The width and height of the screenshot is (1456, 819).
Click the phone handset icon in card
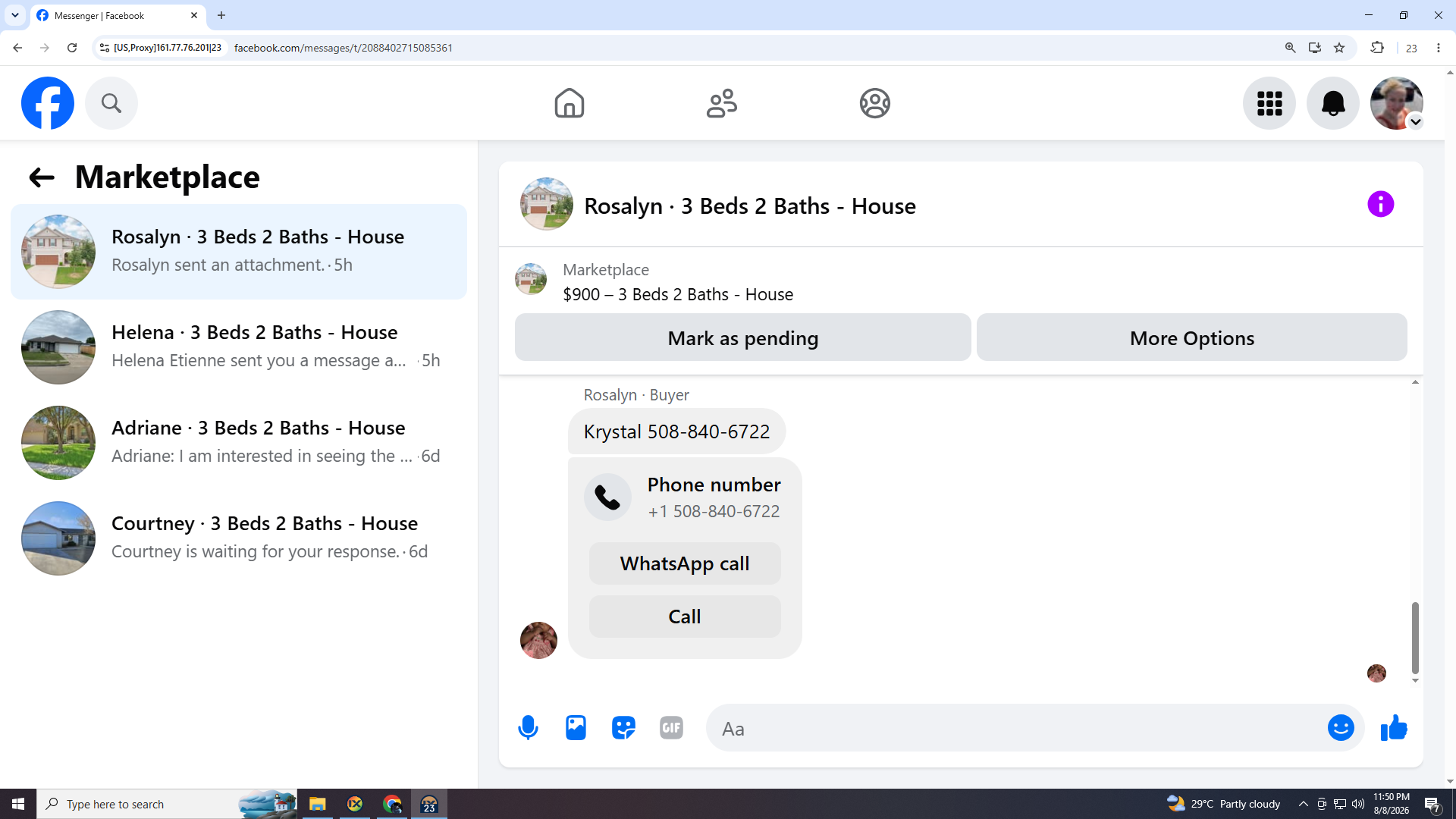point(607,497)
